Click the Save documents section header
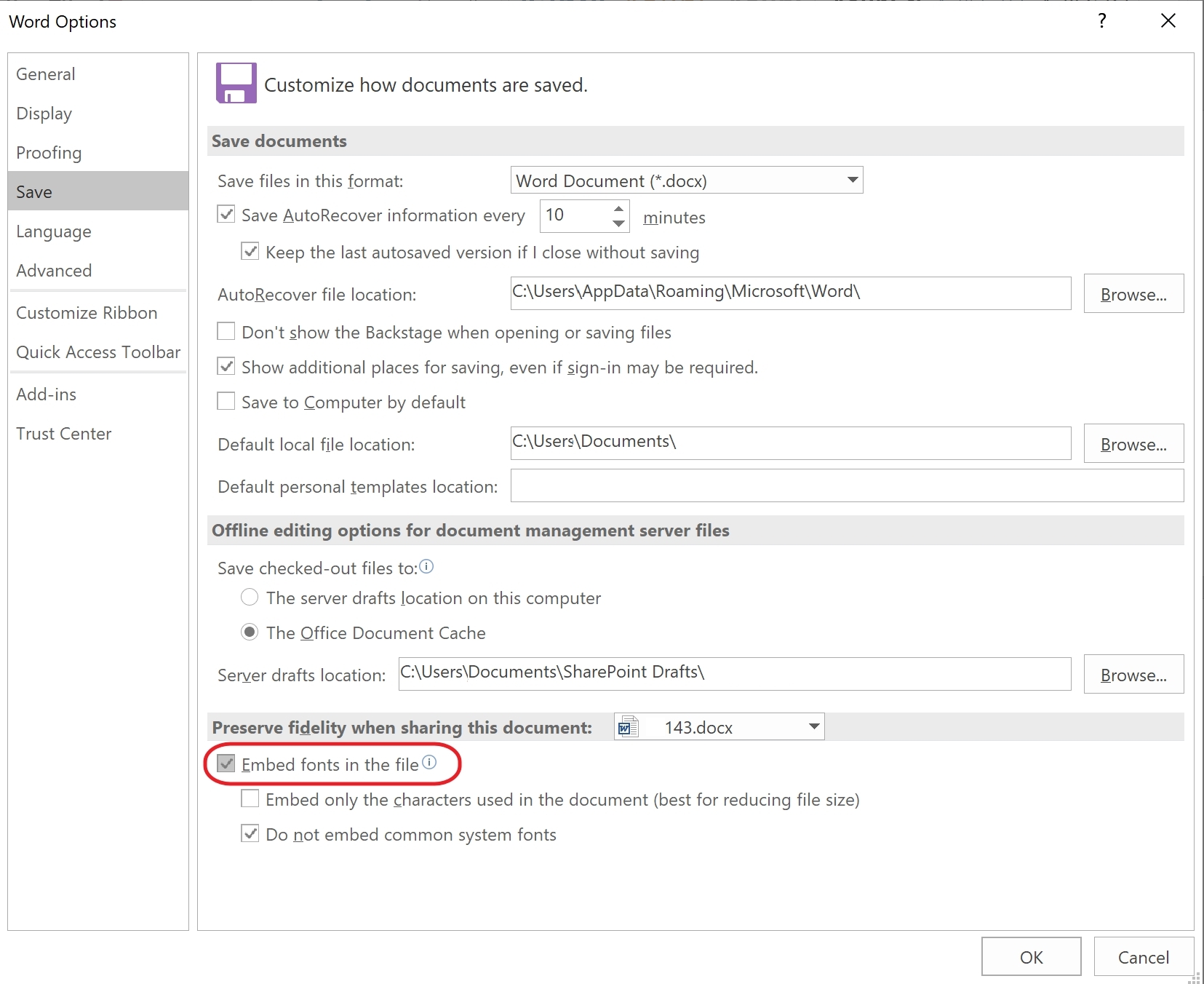Image resolution: width=1204 pixels, height=984 pixels. coord(695,141)
